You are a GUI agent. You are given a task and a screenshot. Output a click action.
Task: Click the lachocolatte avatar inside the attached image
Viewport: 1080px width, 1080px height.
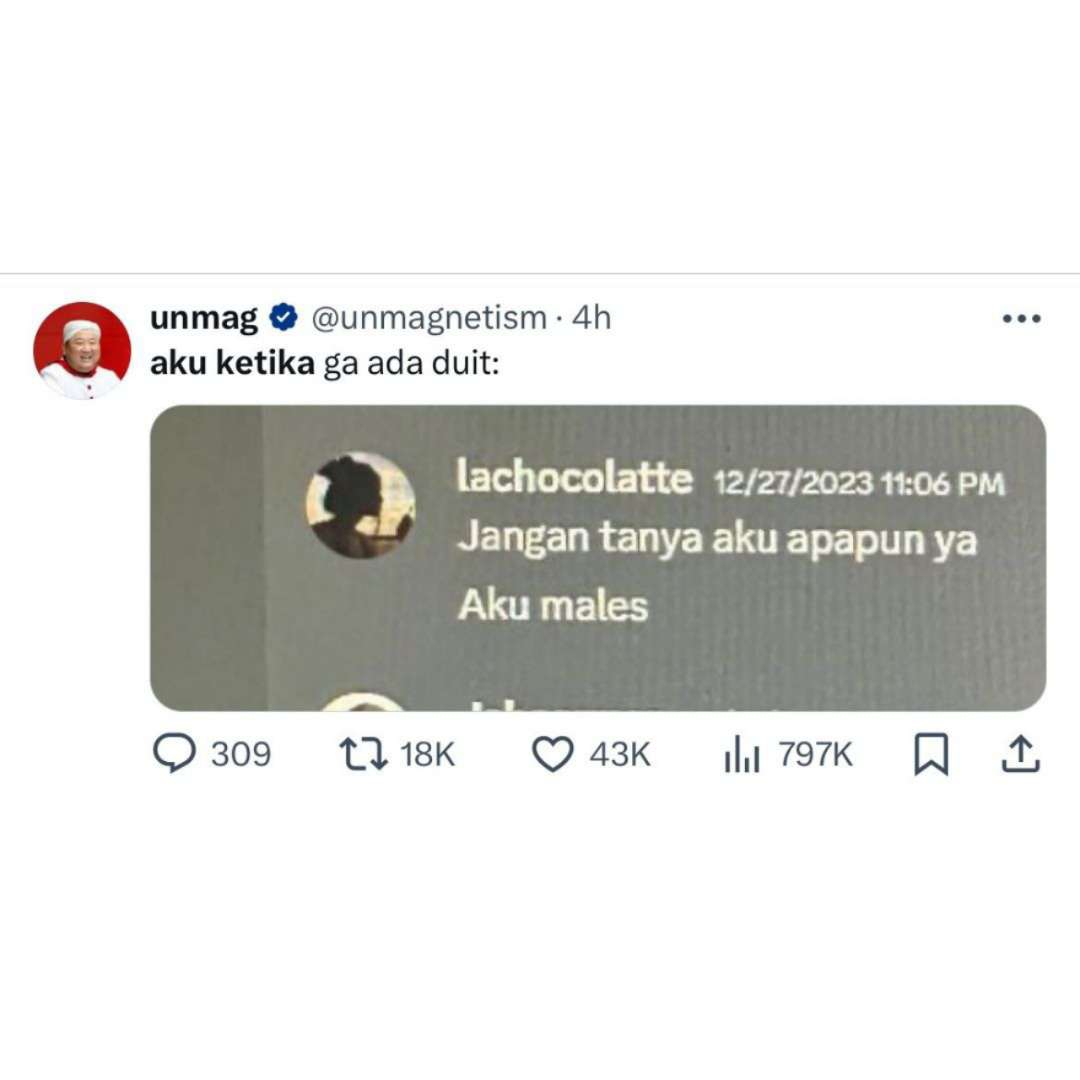pos(360,504)
